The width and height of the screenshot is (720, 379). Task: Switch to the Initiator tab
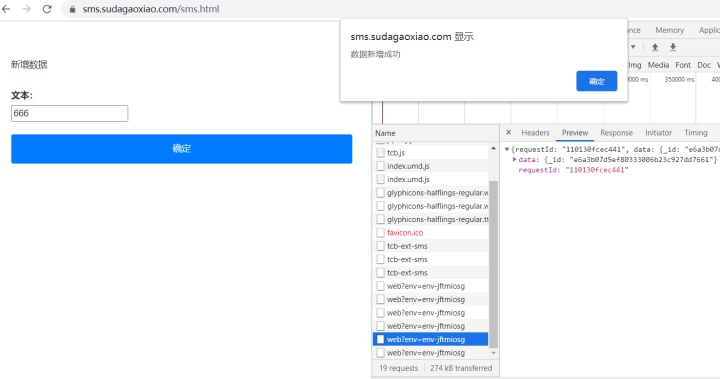pyautogui.click(x=658, y=133)
